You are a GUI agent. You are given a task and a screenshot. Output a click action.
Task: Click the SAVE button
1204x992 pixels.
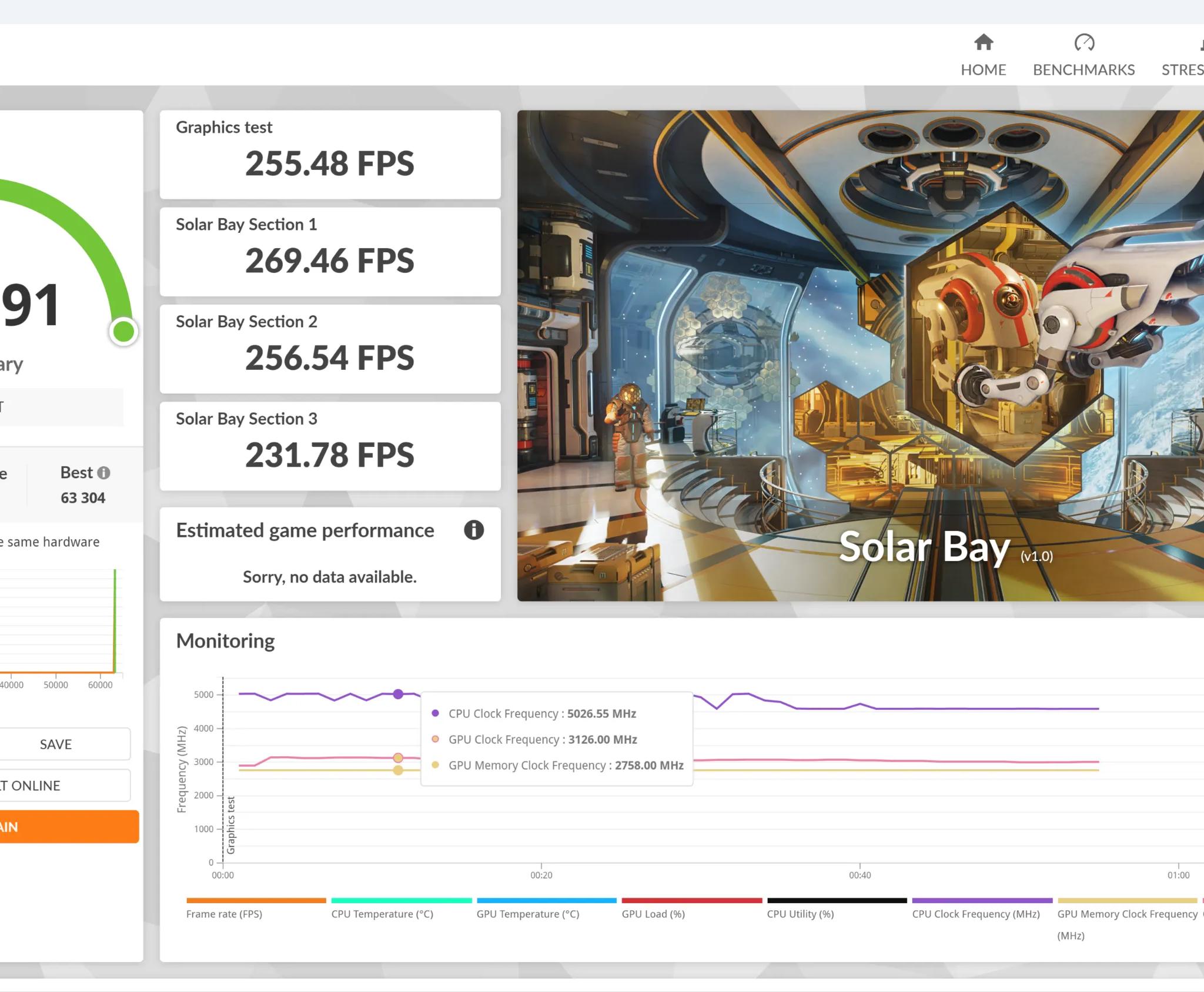tap(56, 744)
